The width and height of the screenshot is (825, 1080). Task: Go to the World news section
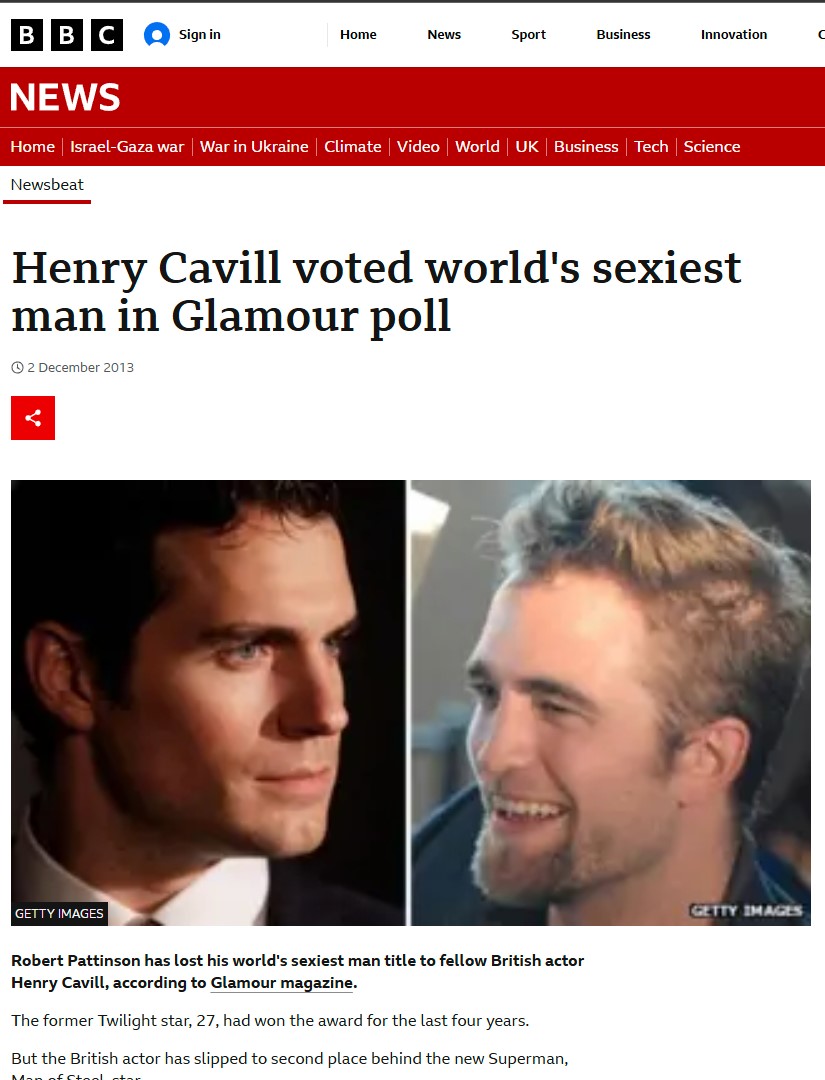(477, 146)
